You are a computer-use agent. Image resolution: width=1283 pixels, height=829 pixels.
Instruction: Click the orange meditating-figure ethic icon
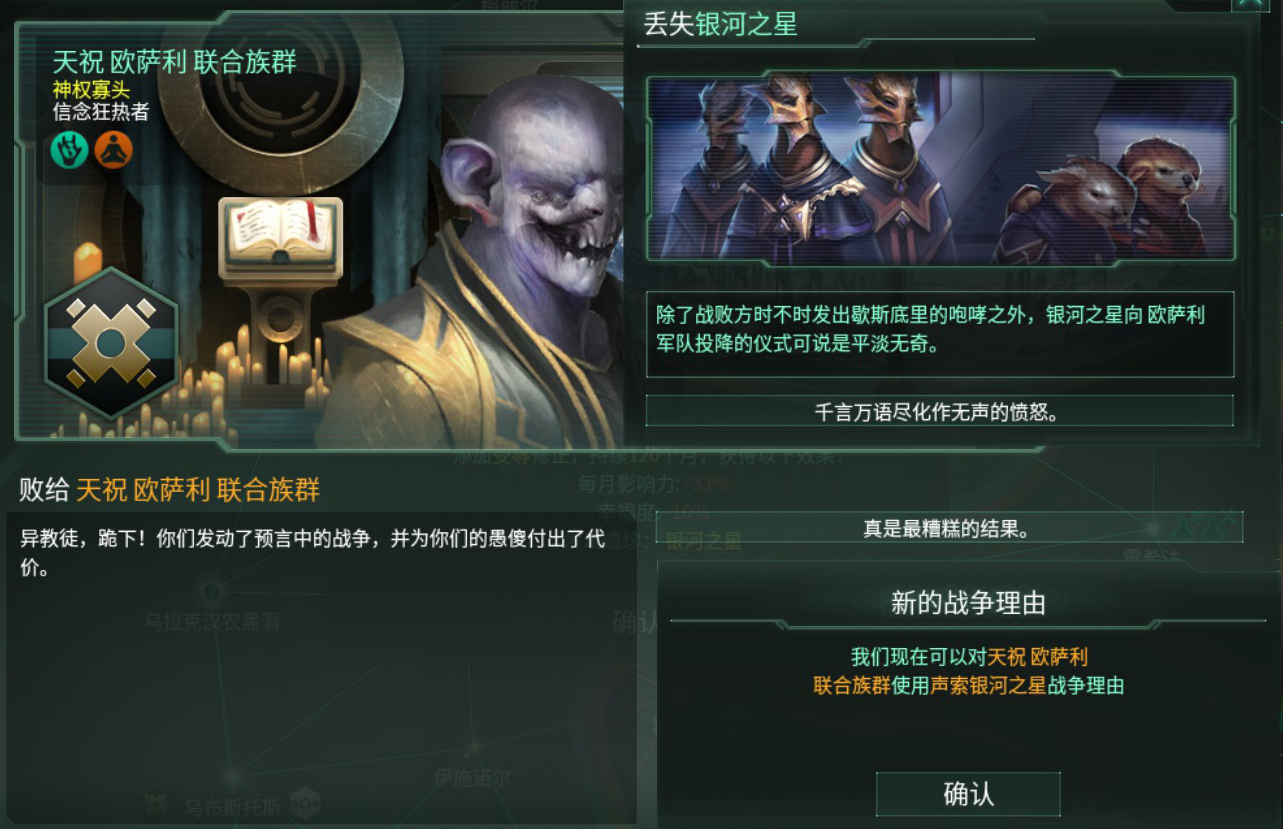[113, 150]
